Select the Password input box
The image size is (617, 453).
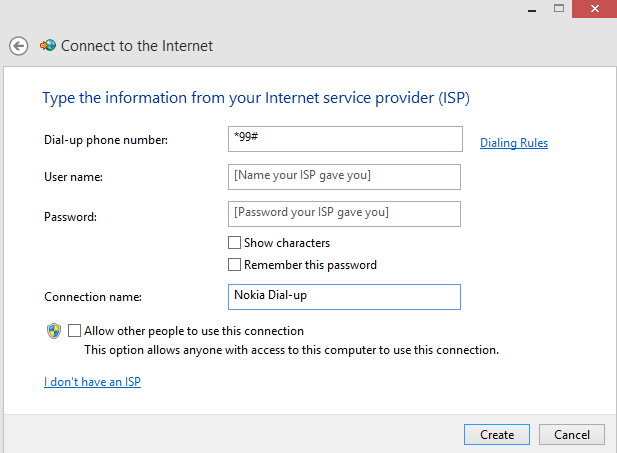[345, 214]
